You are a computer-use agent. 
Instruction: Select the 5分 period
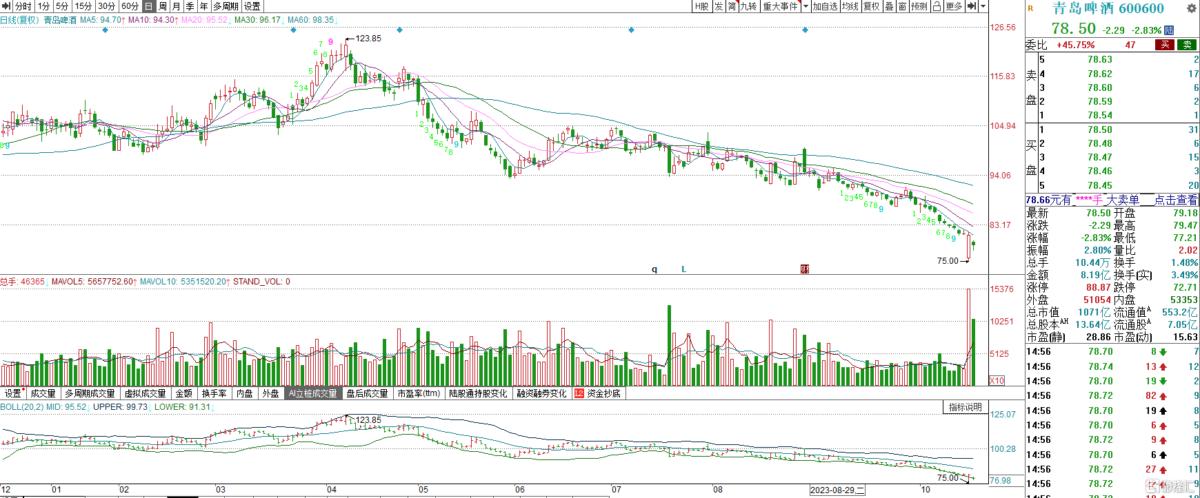(63, 6)
